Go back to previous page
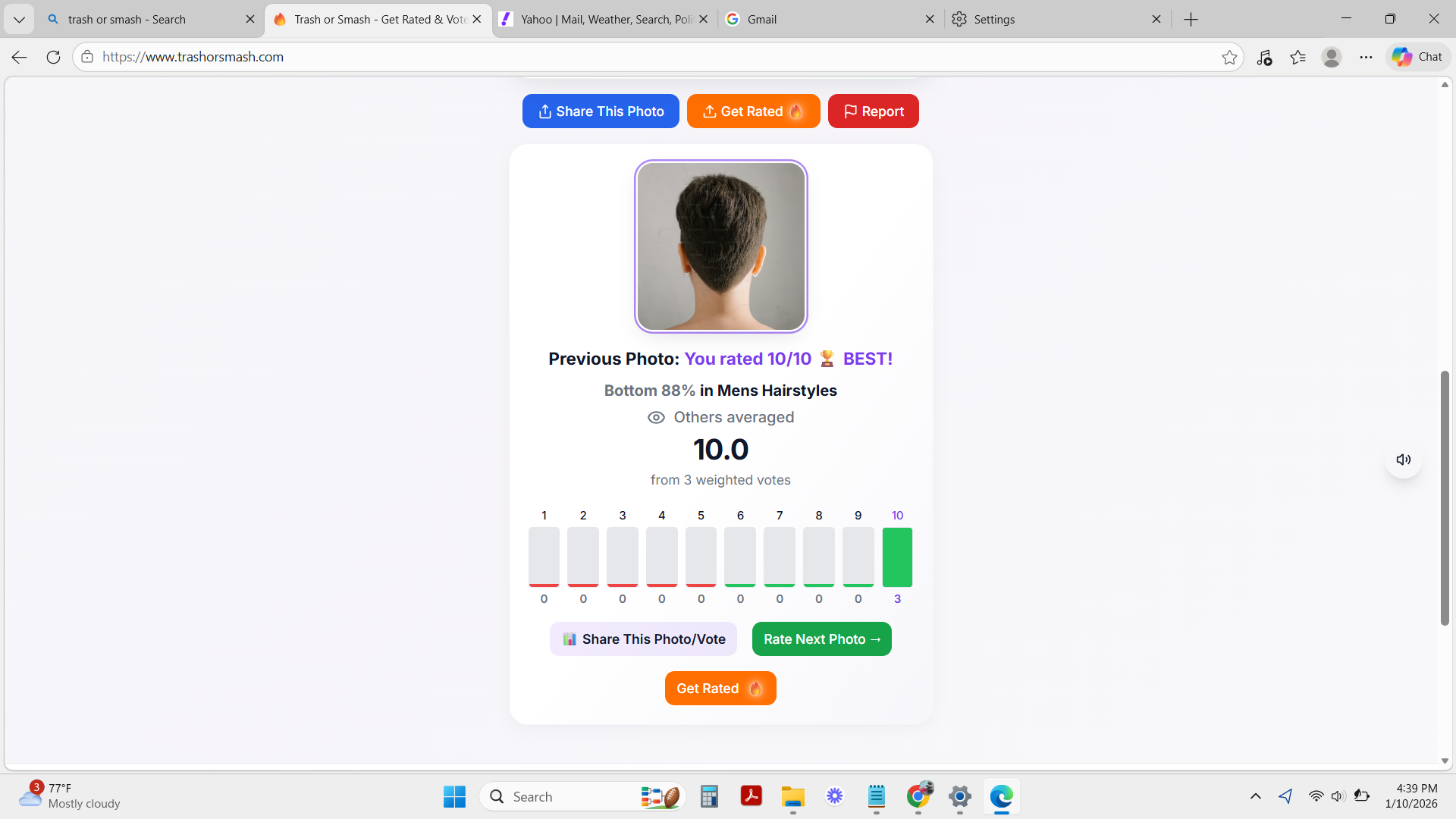Image resolution: width=1456 pixels, height=819 pixels. 20,57
